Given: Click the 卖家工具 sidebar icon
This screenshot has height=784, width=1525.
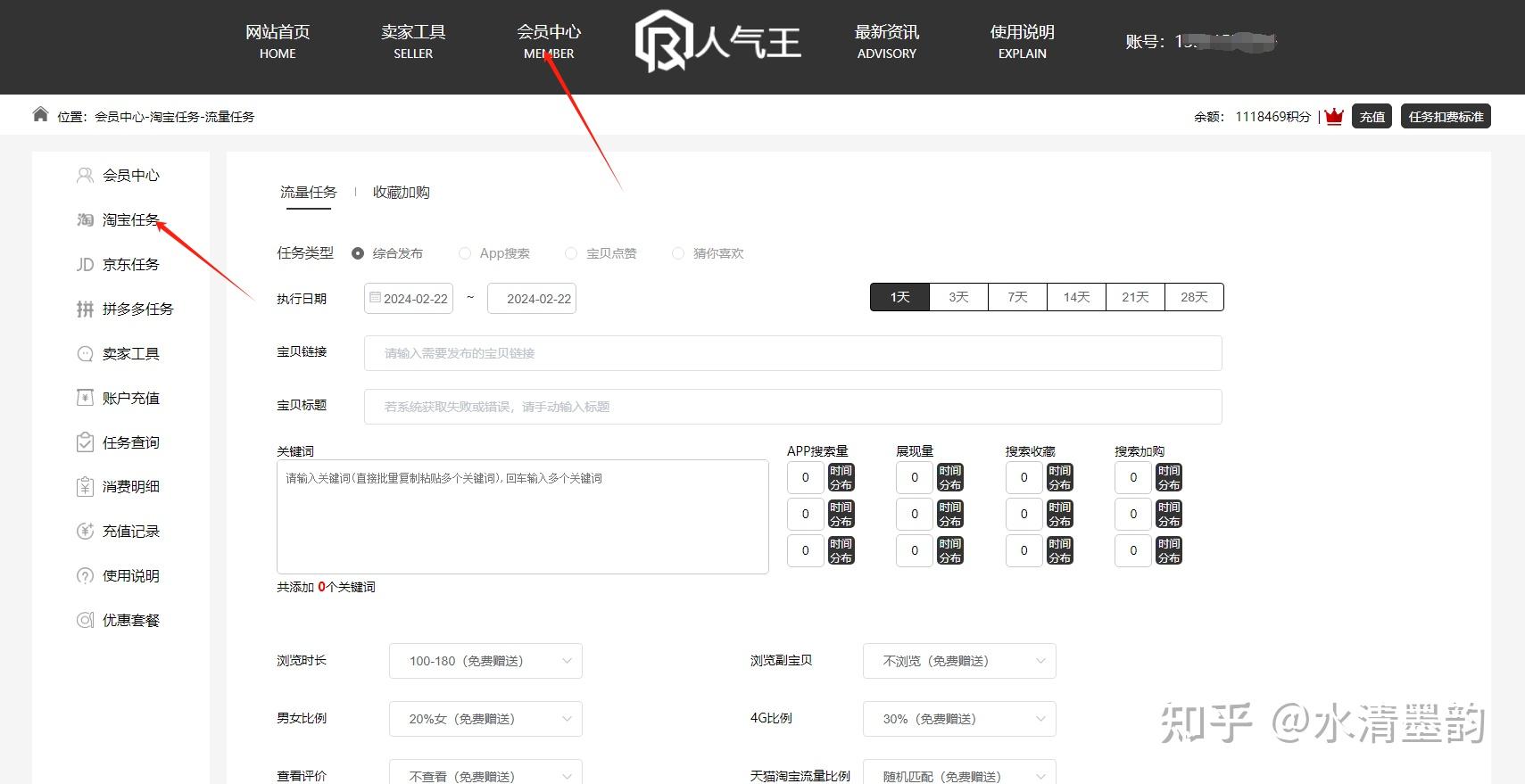Looking at the screenshot, I should pyautogui.click(x=85, y=353).
